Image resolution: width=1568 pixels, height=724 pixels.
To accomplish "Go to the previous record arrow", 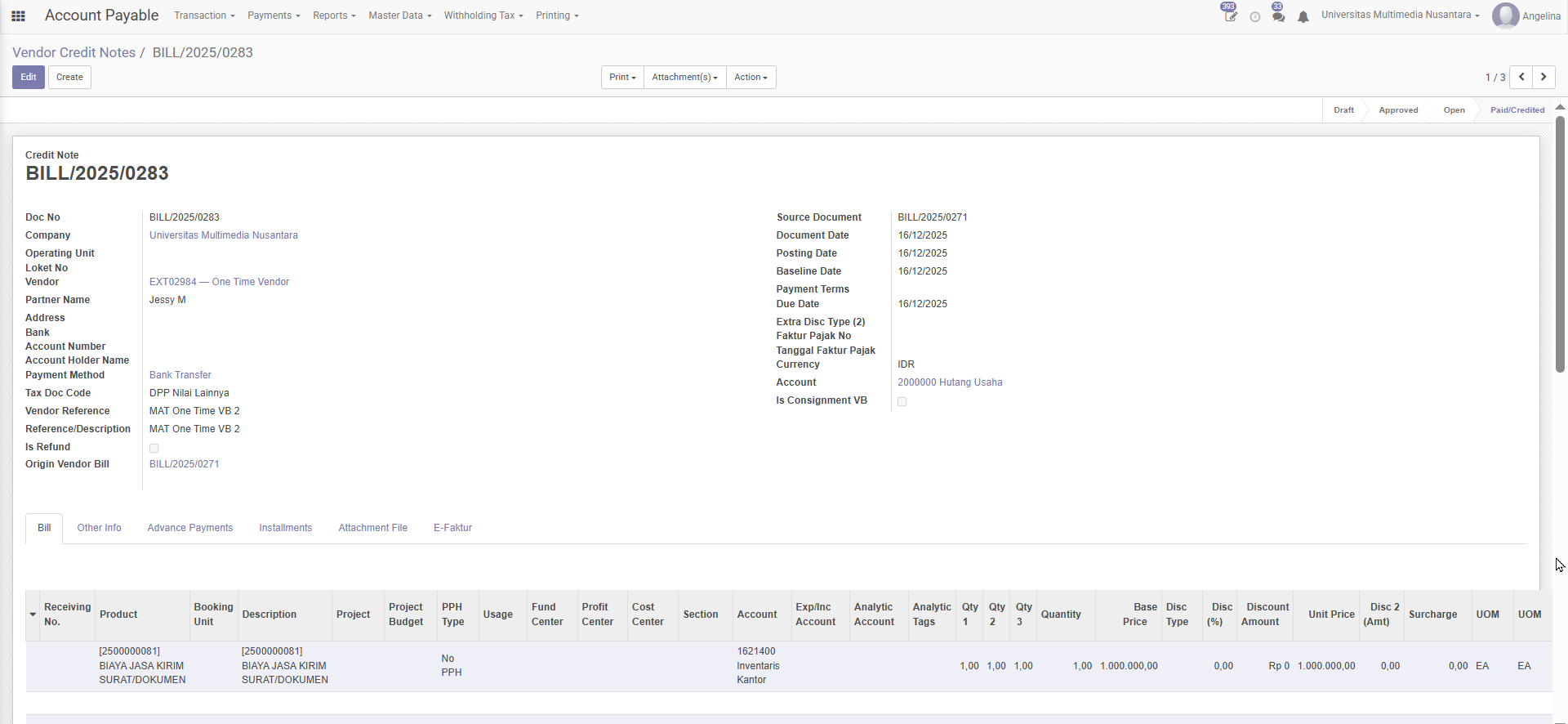I will click(x=1521, y=77).
